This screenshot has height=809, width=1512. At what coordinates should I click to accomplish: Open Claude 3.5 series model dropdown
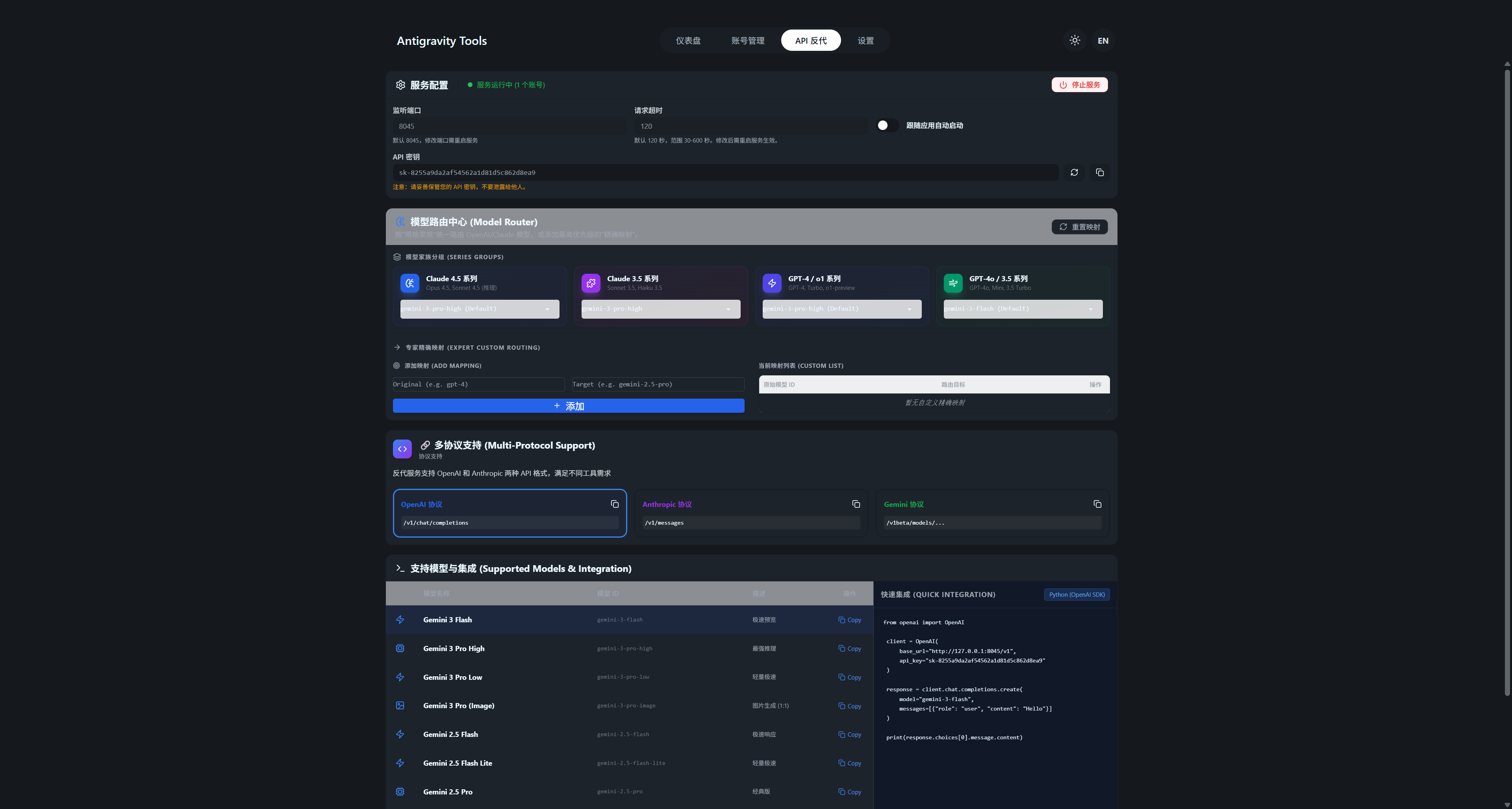(660, 309)
